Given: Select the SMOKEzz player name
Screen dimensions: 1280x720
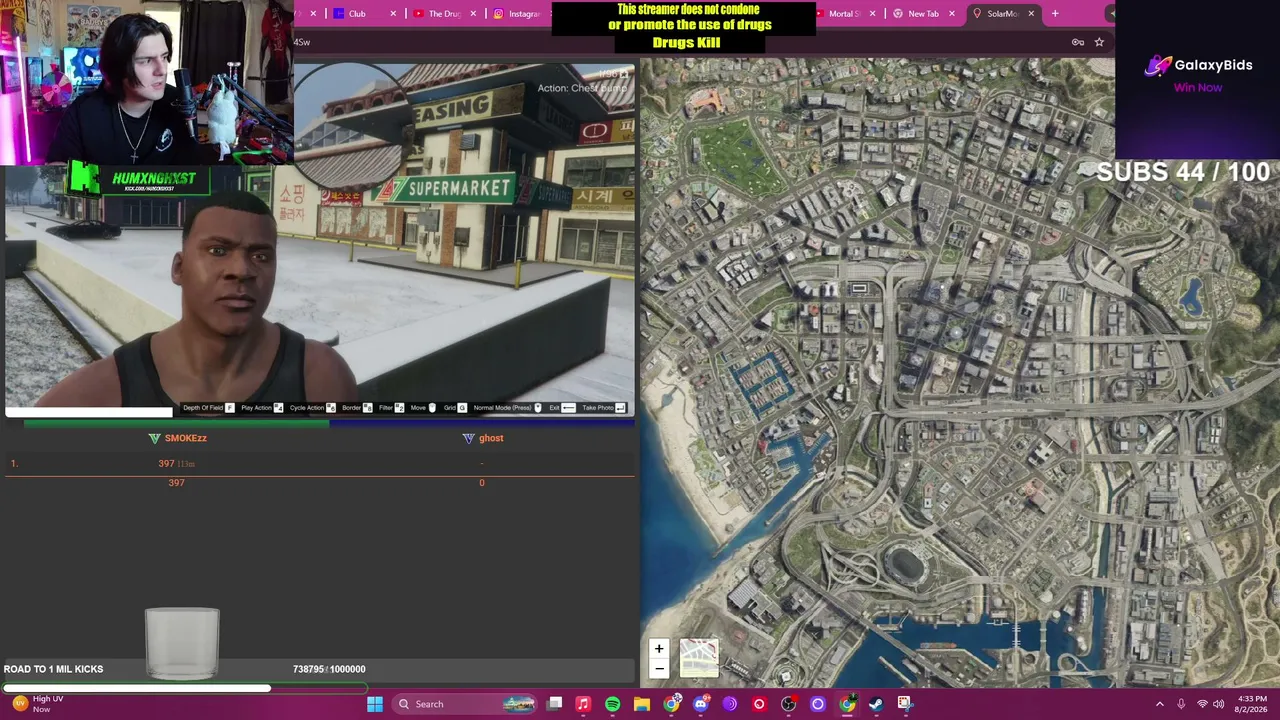Looking at the screenshot, I should click(186, 438).
